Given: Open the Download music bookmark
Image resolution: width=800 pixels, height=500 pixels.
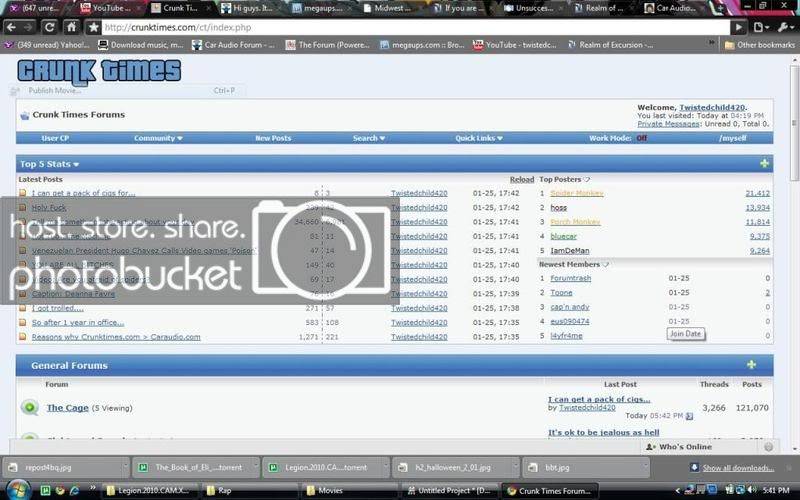Looking at the screenshot, I should (x=141, y=45).
